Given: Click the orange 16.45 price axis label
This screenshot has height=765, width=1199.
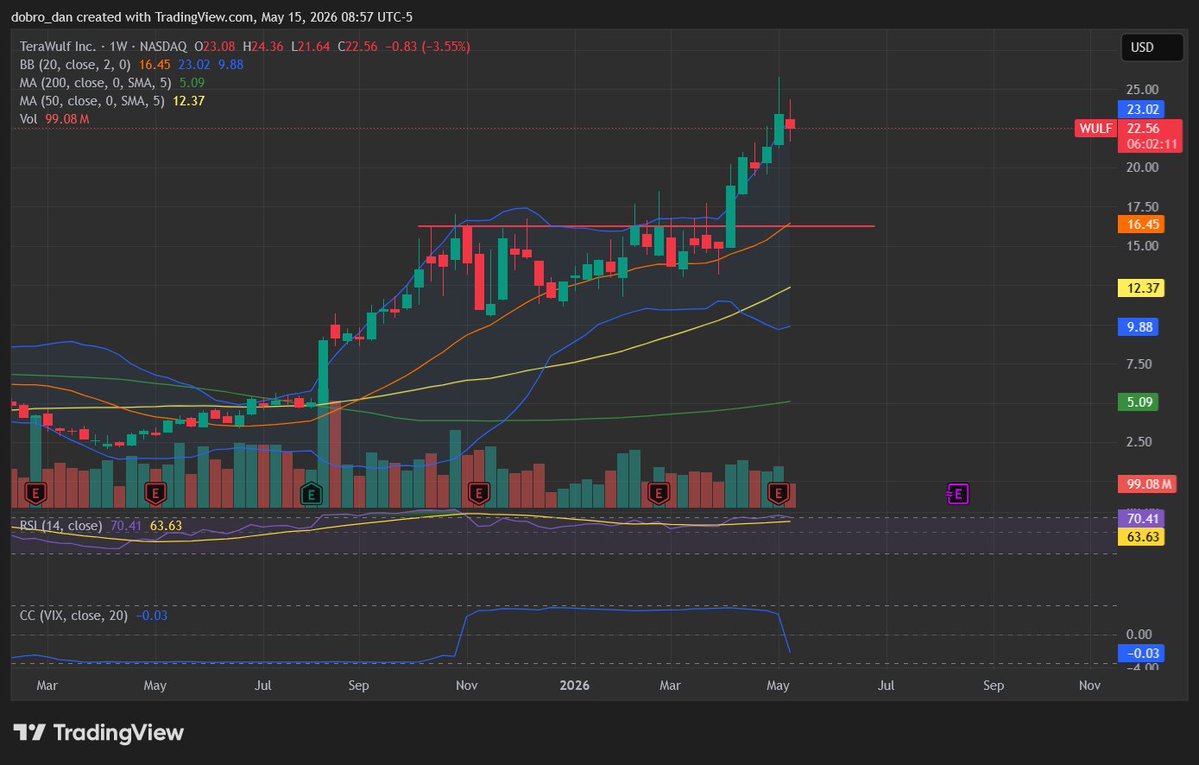Looking at the screenshot, I should pos(1142,224).
